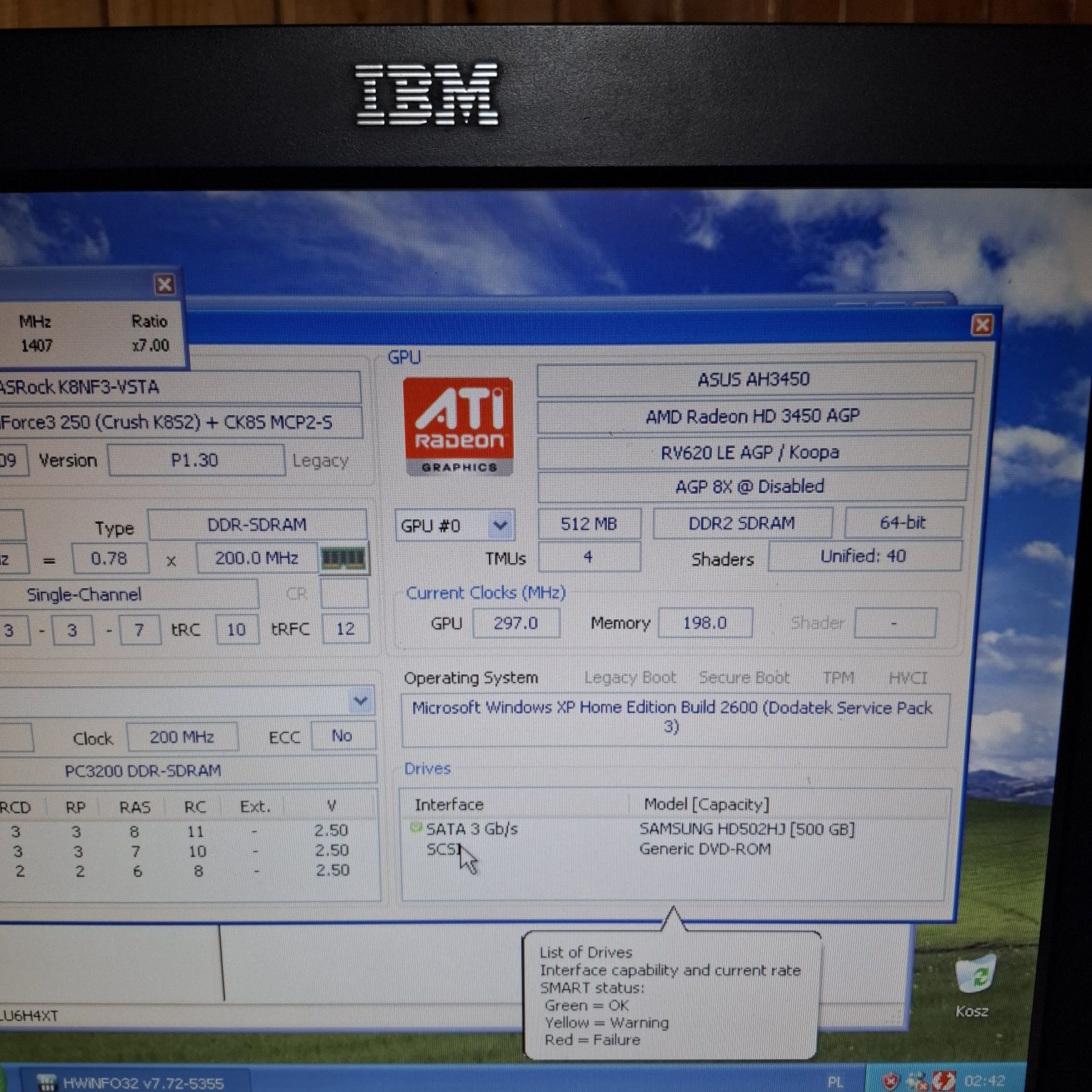Click the x7.00 ratio value
The width and height of the screenshot is (1092, 1092).
(151, 345)
